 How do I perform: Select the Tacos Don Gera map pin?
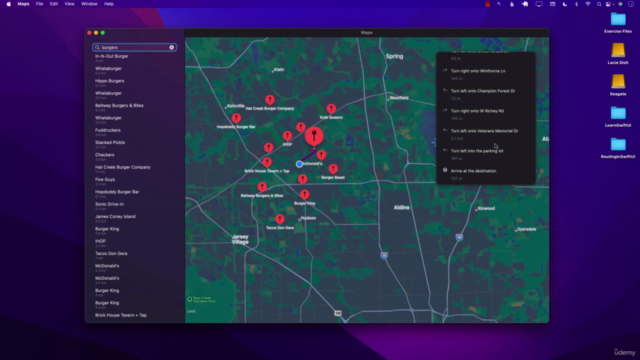coord(280,220)
